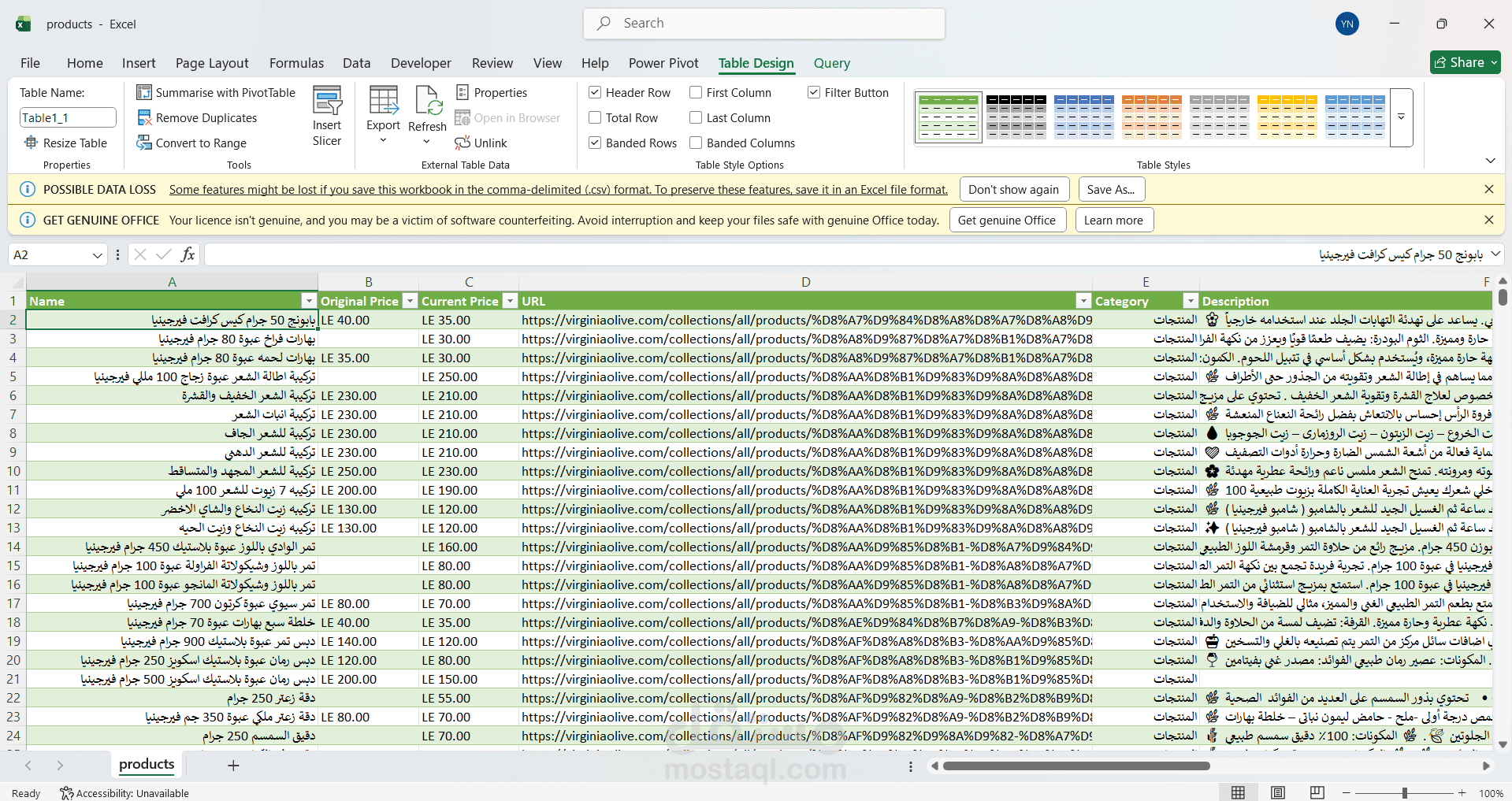Open the Insert Slicer tool
1512x801 pixels.
327,117
